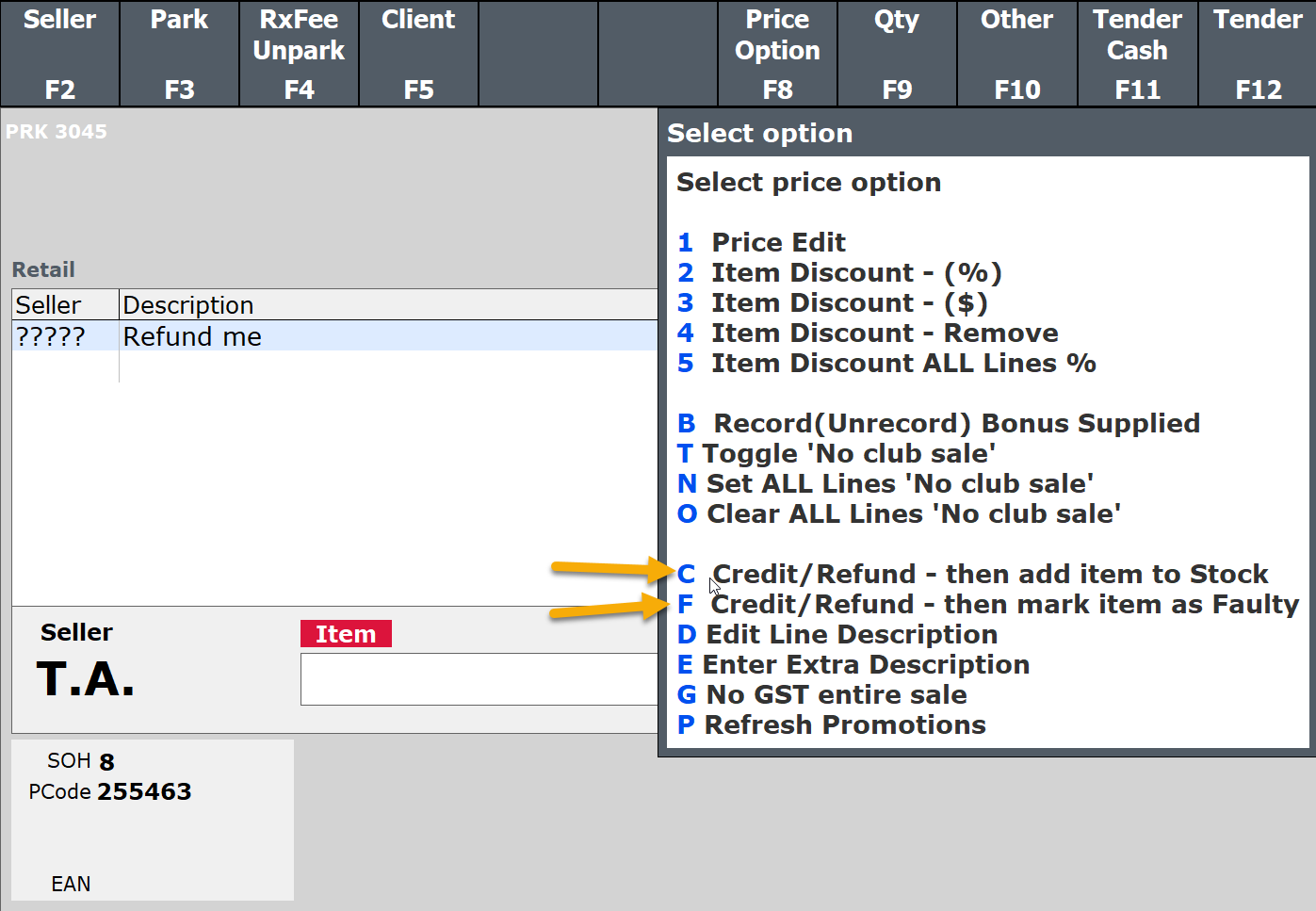Select Set ALL Lines 'No club sale'
This screenshot has width=1316, height=911.
pos(899,484)
